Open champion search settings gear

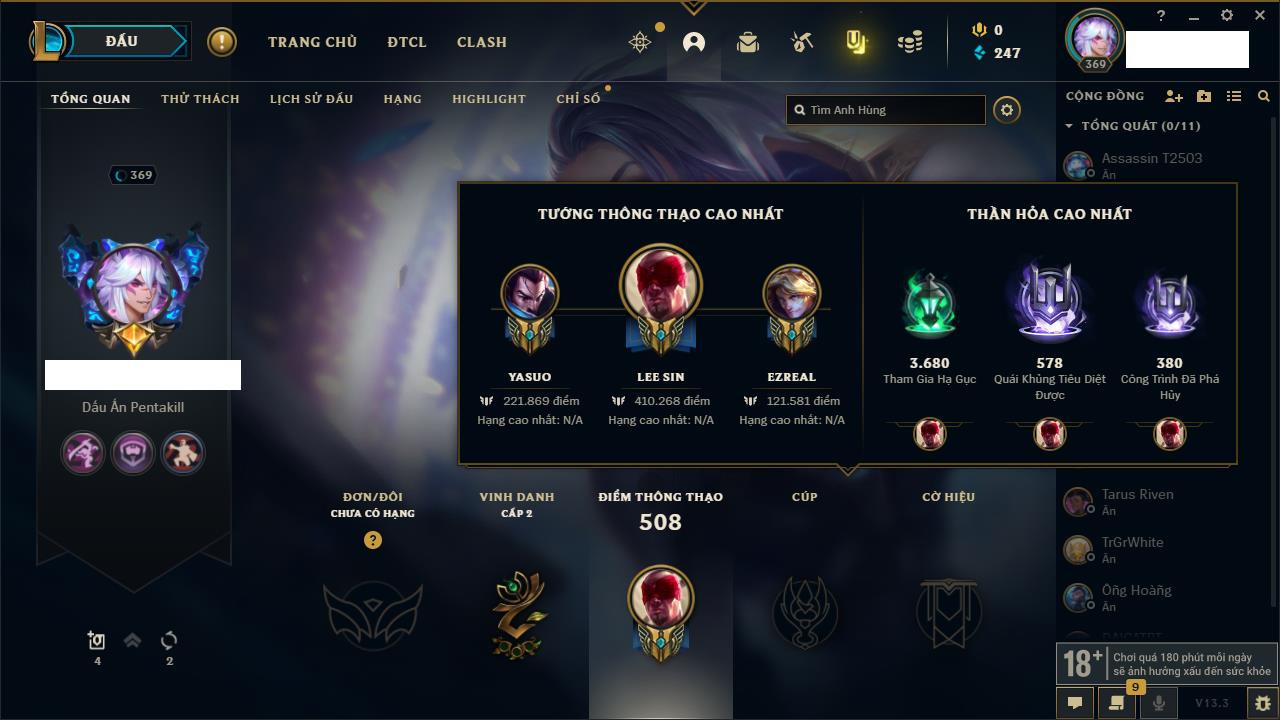(1007, 110)
